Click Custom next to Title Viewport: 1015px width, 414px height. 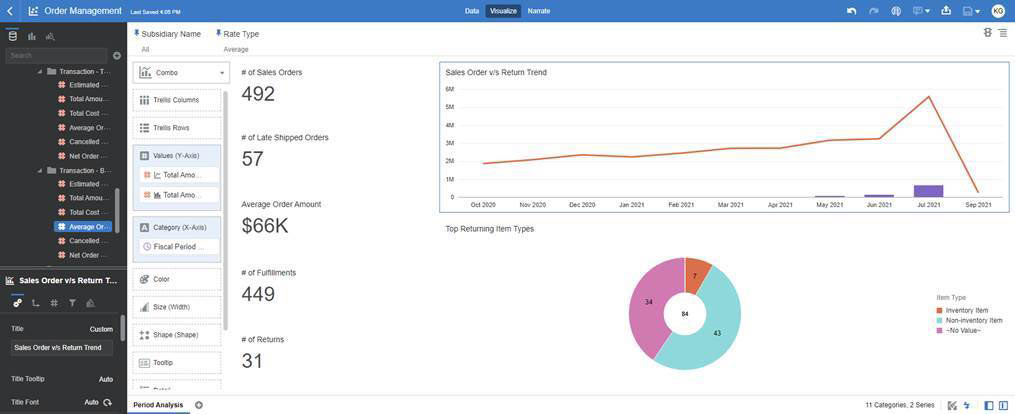coord(101,329)
